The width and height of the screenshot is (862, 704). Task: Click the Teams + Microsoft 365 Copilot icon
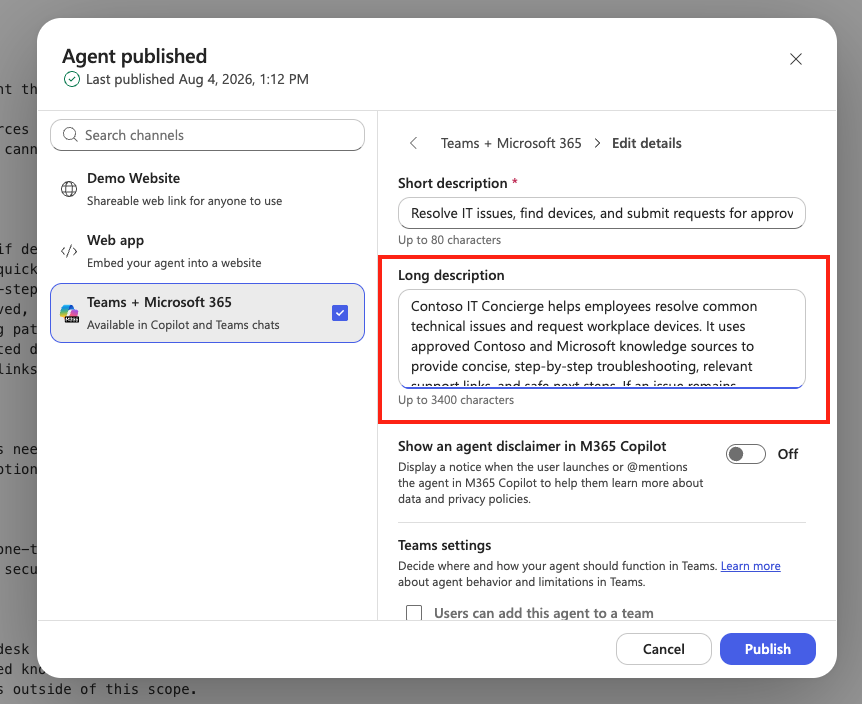coord(69,313)
